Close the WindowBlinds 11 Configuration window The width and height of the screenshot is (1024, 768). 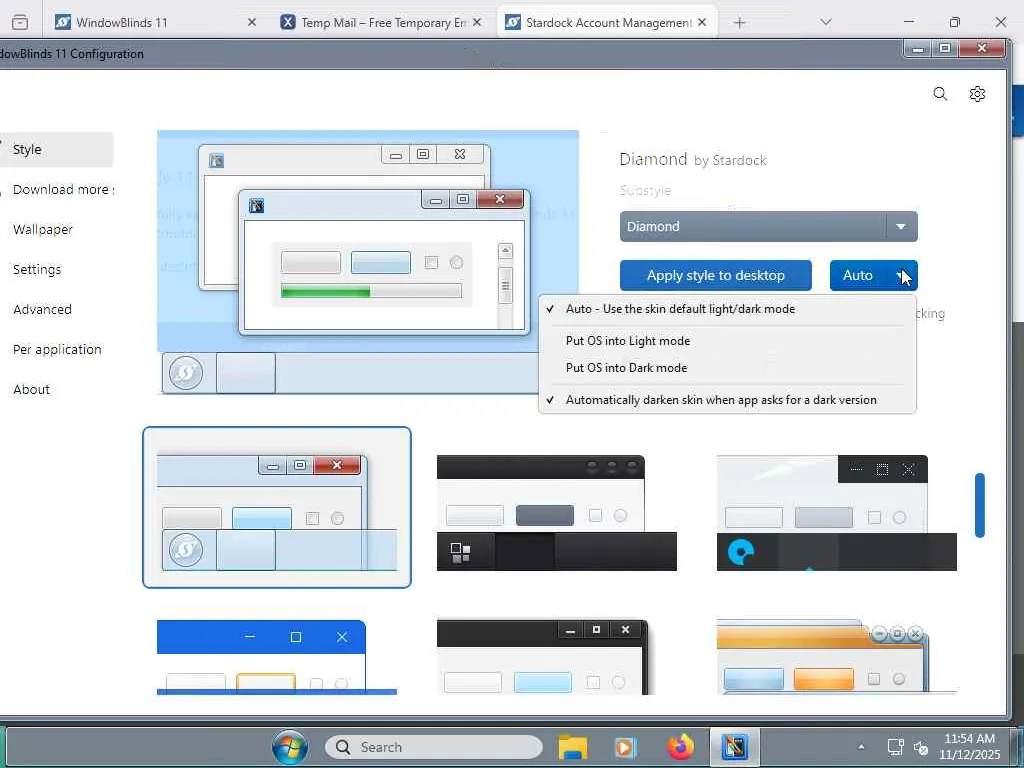982,49
